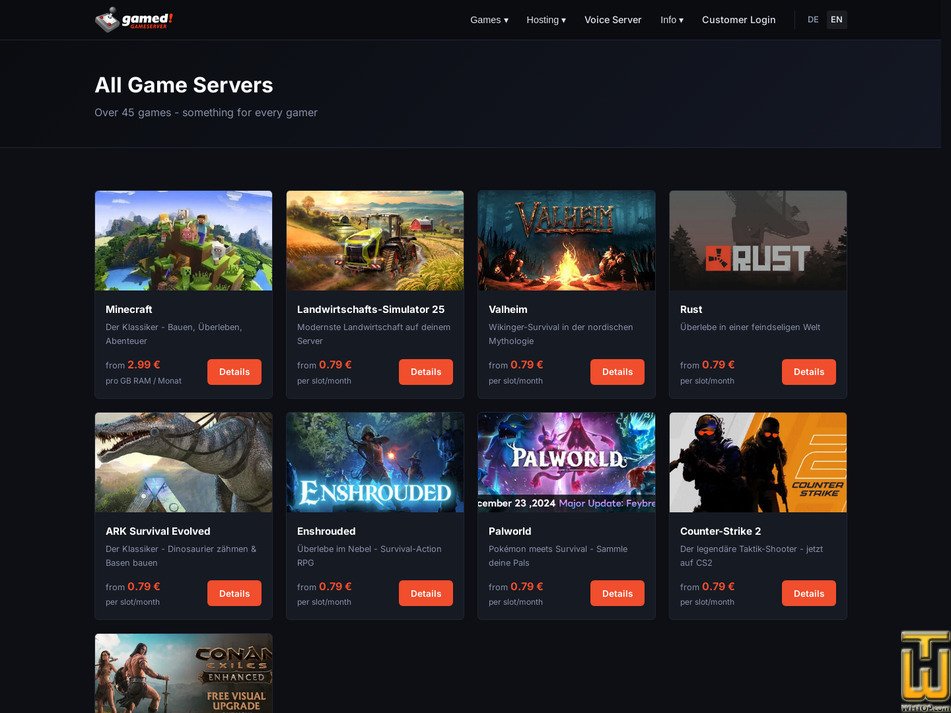The height and width of the screenshot is (713, 951).
Task: Open the Minecraft server thumbnail
Action: pyautogui.click(x=183, y=241)
